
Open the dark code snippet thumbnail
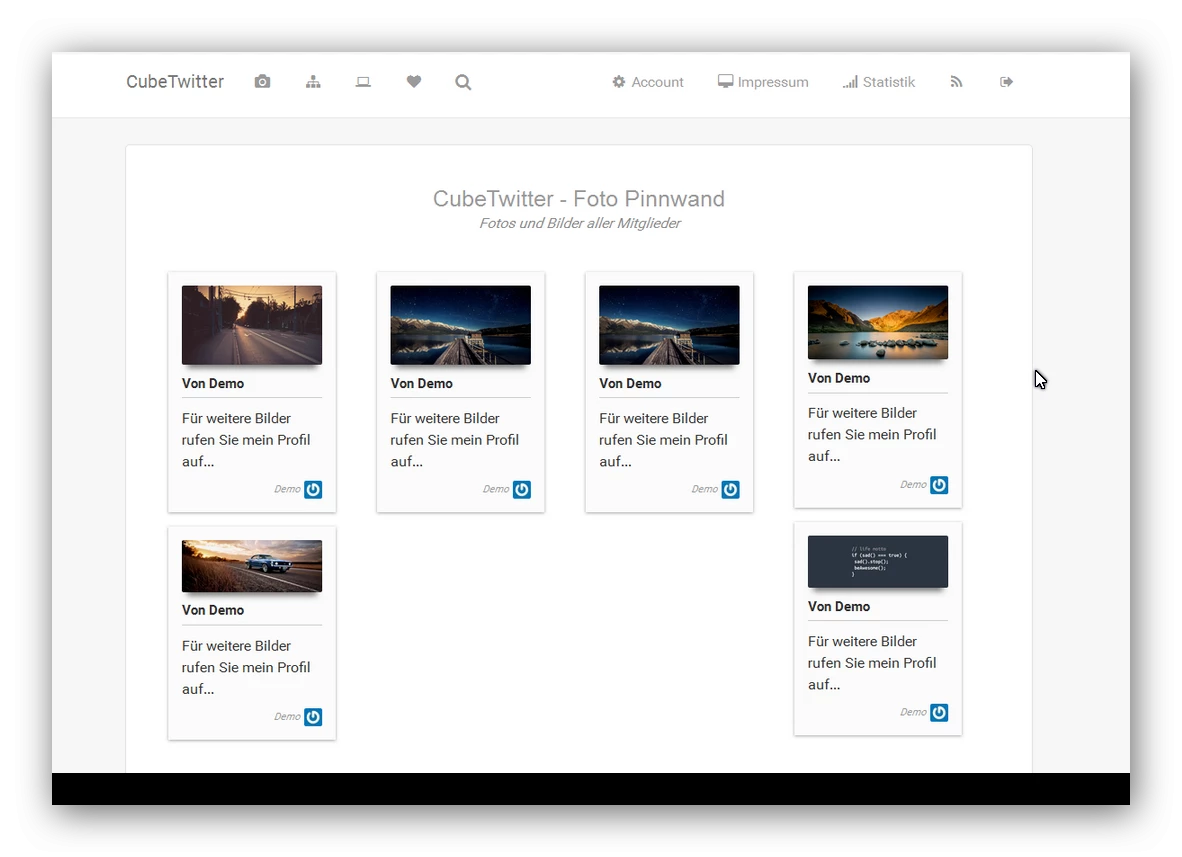click(x=878, y=562)
